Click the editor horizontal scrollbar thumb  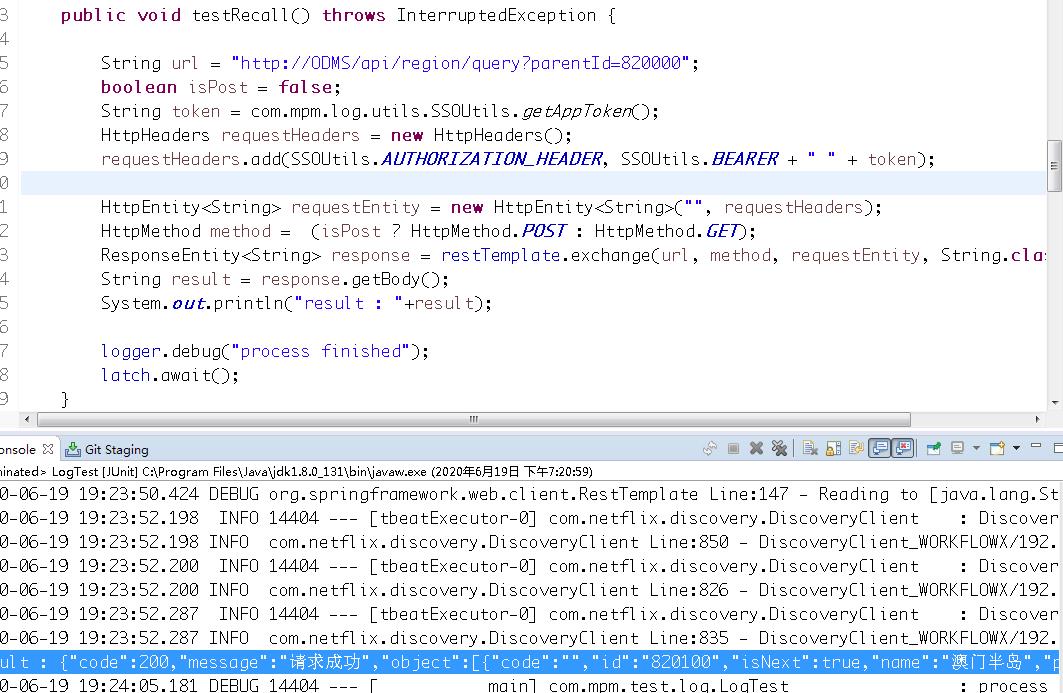point(473,419)
